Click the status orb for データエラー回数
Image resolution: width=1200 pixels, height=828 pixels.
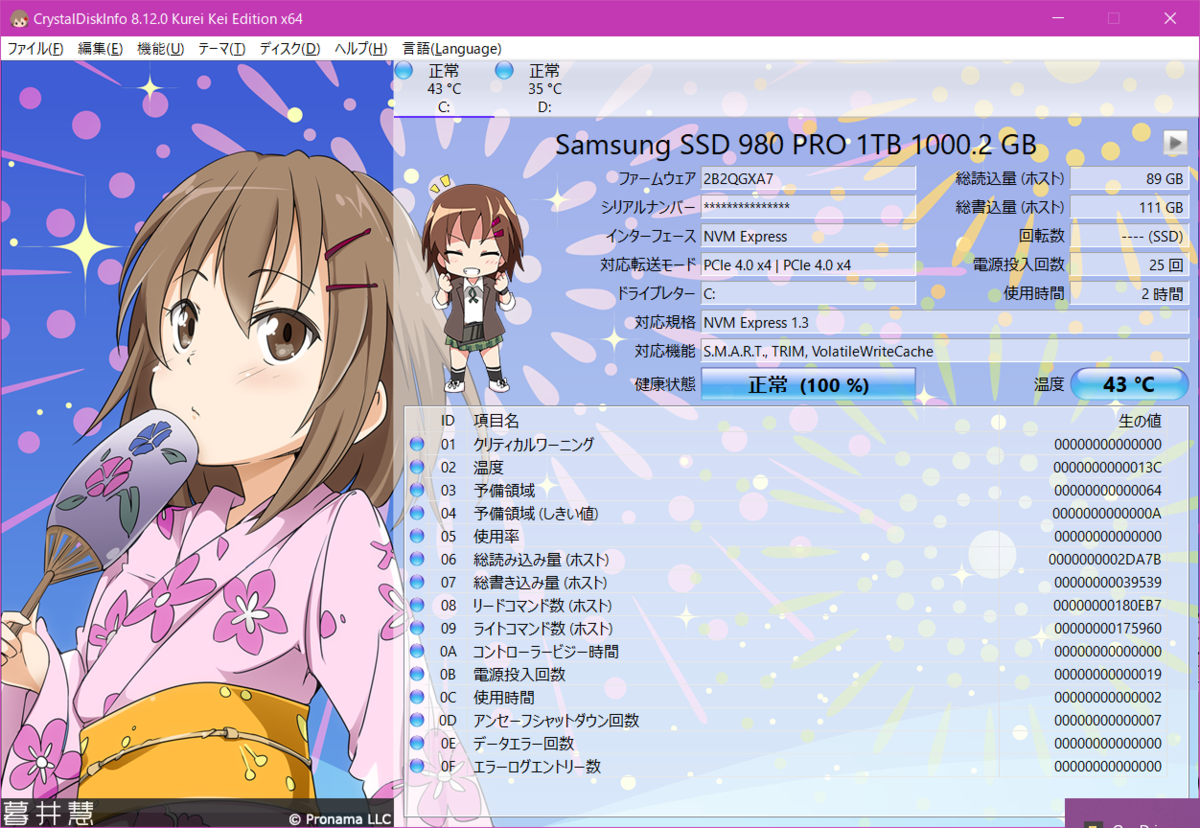pos(417,743)
